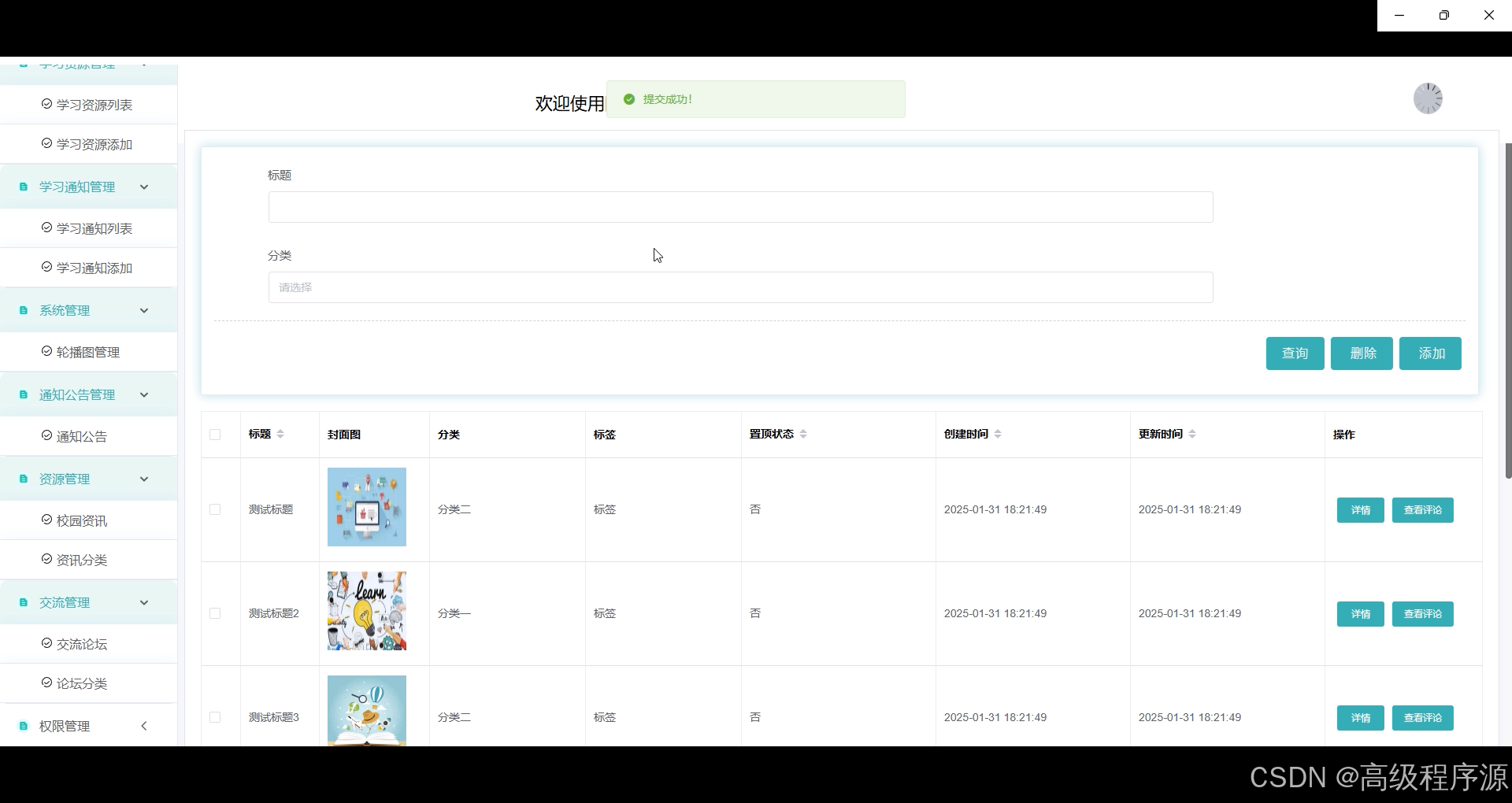The width and height of the screenshot is (1512, 803).
Task: Collapse 学习通知管理 section chevron
Action: pos(144,187)
